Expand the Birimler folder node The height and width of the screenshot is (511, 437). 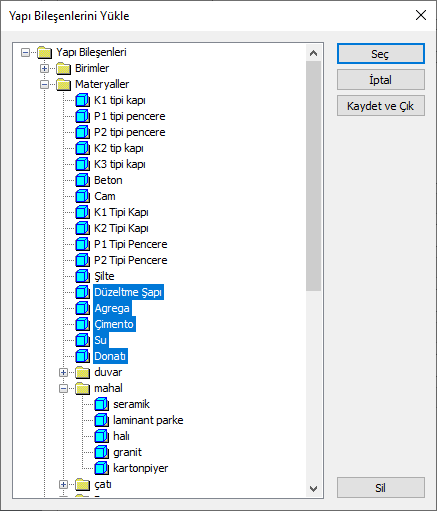click(44, 68)
